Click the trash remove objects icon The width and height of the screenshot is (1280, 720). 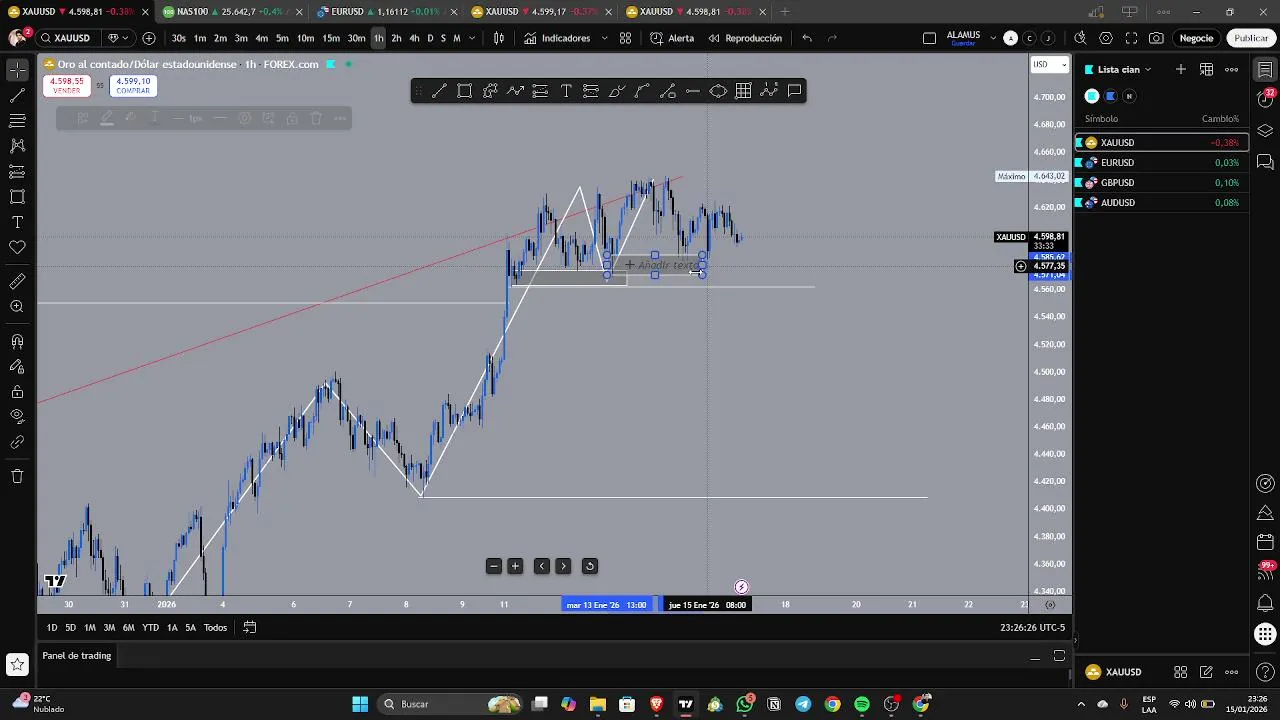point(17,476)
